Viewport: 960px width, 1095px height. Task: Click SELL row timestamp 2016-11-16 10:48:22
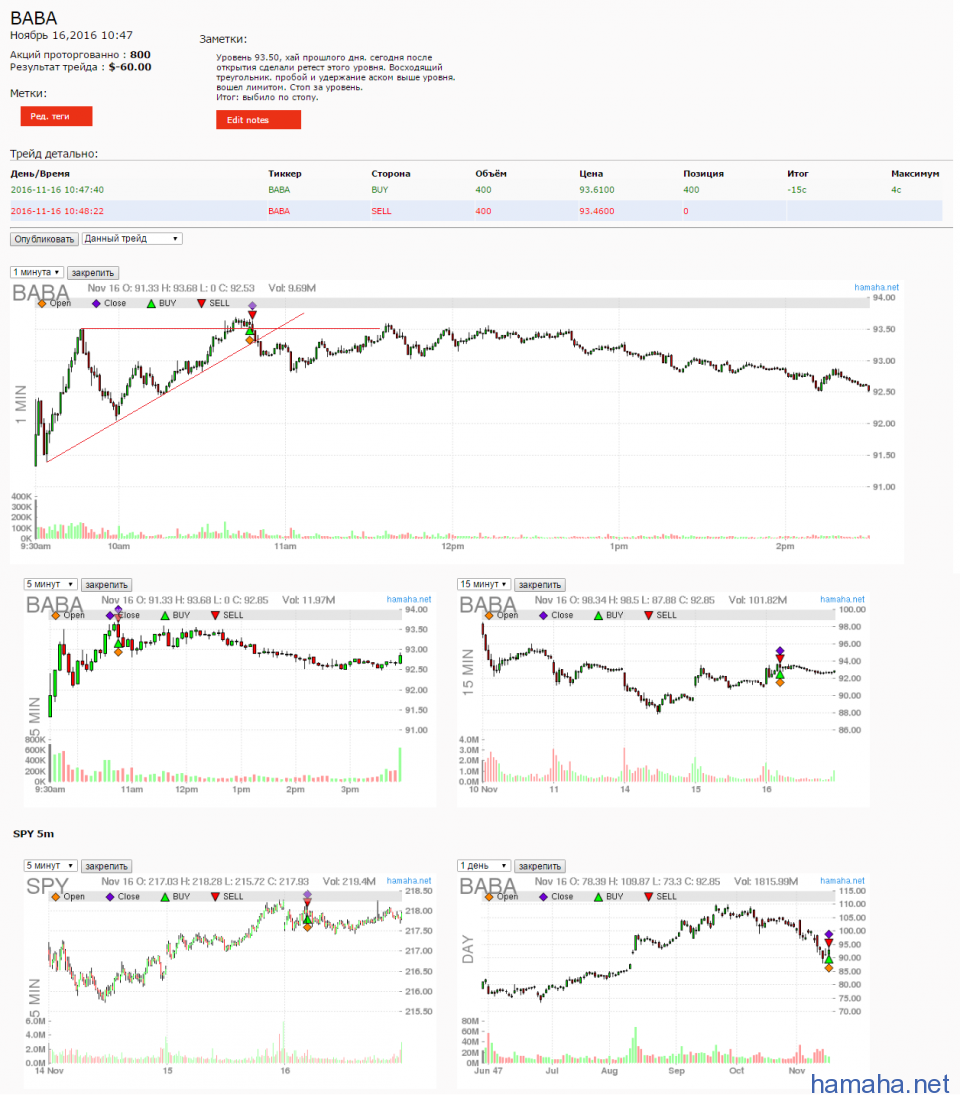tap(57, 211)
